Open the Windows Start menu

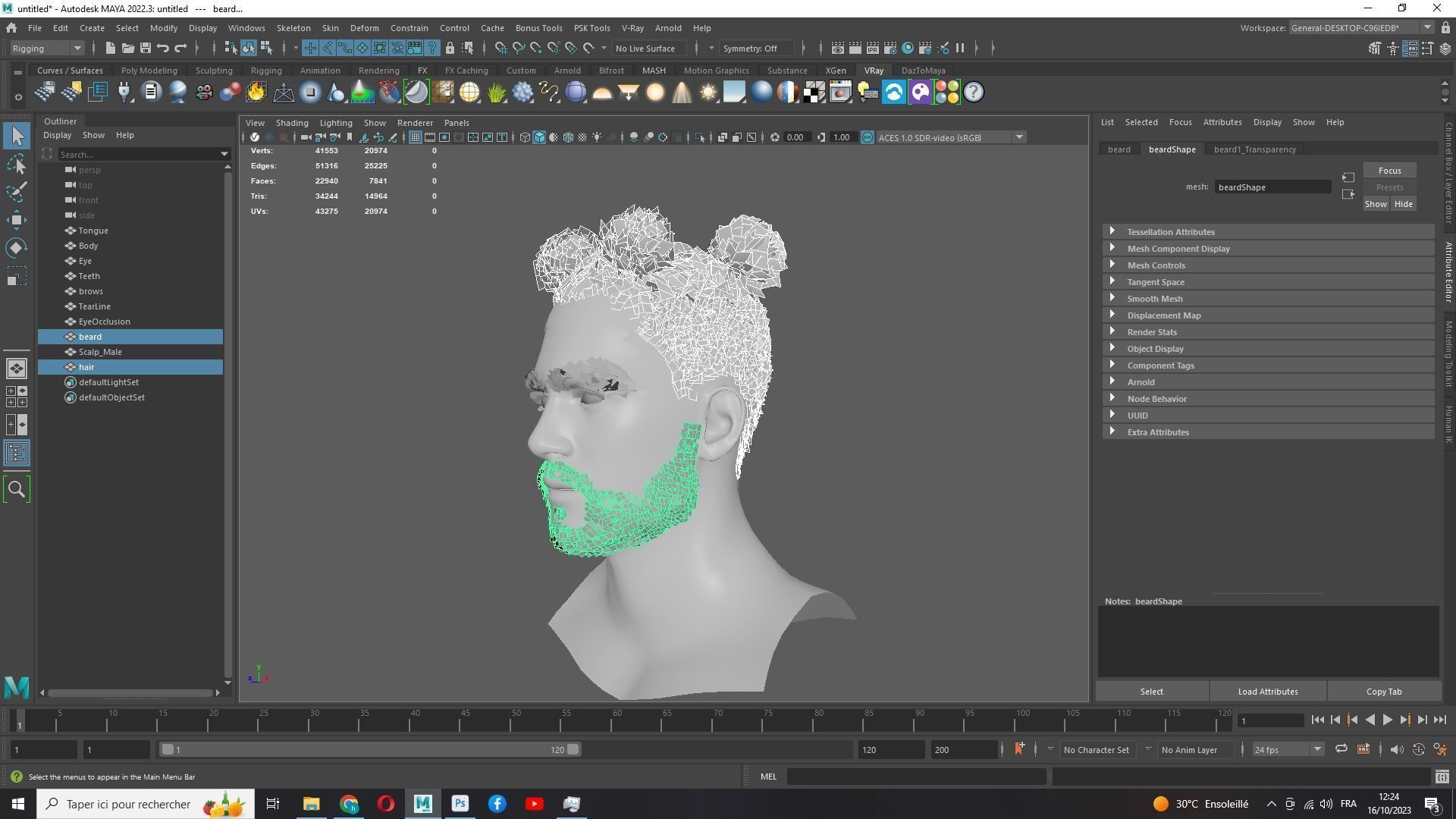[18, 804]
